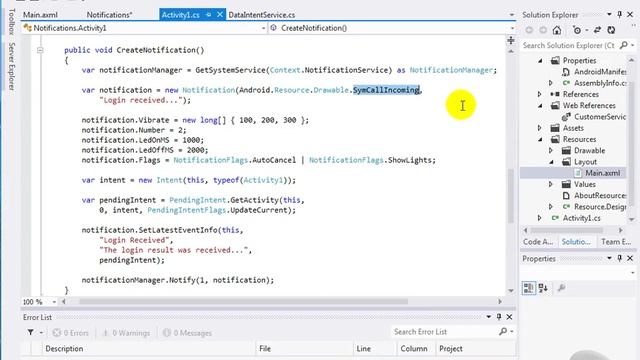Image resolution: width=640 pixels, height=360 pixels.
Task: Open the pending changes filter icon
Action: tap(577, 30)
